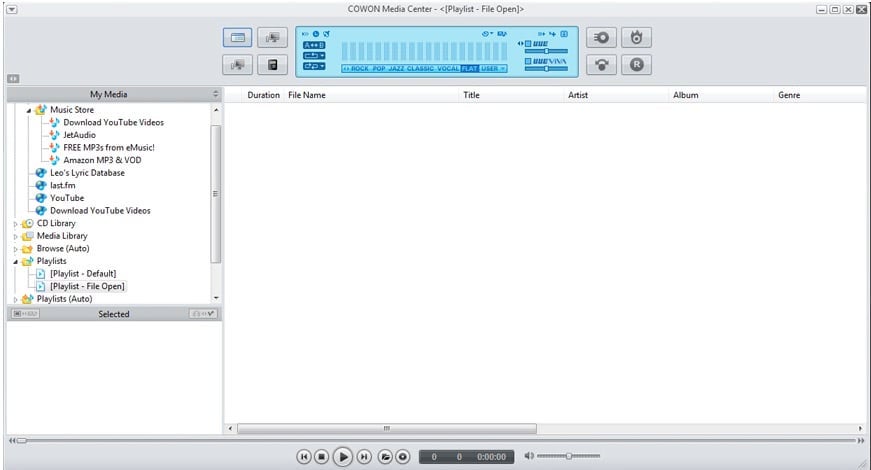Open YouTube tree item
871x470 pixels.
[x=67, y=198]
